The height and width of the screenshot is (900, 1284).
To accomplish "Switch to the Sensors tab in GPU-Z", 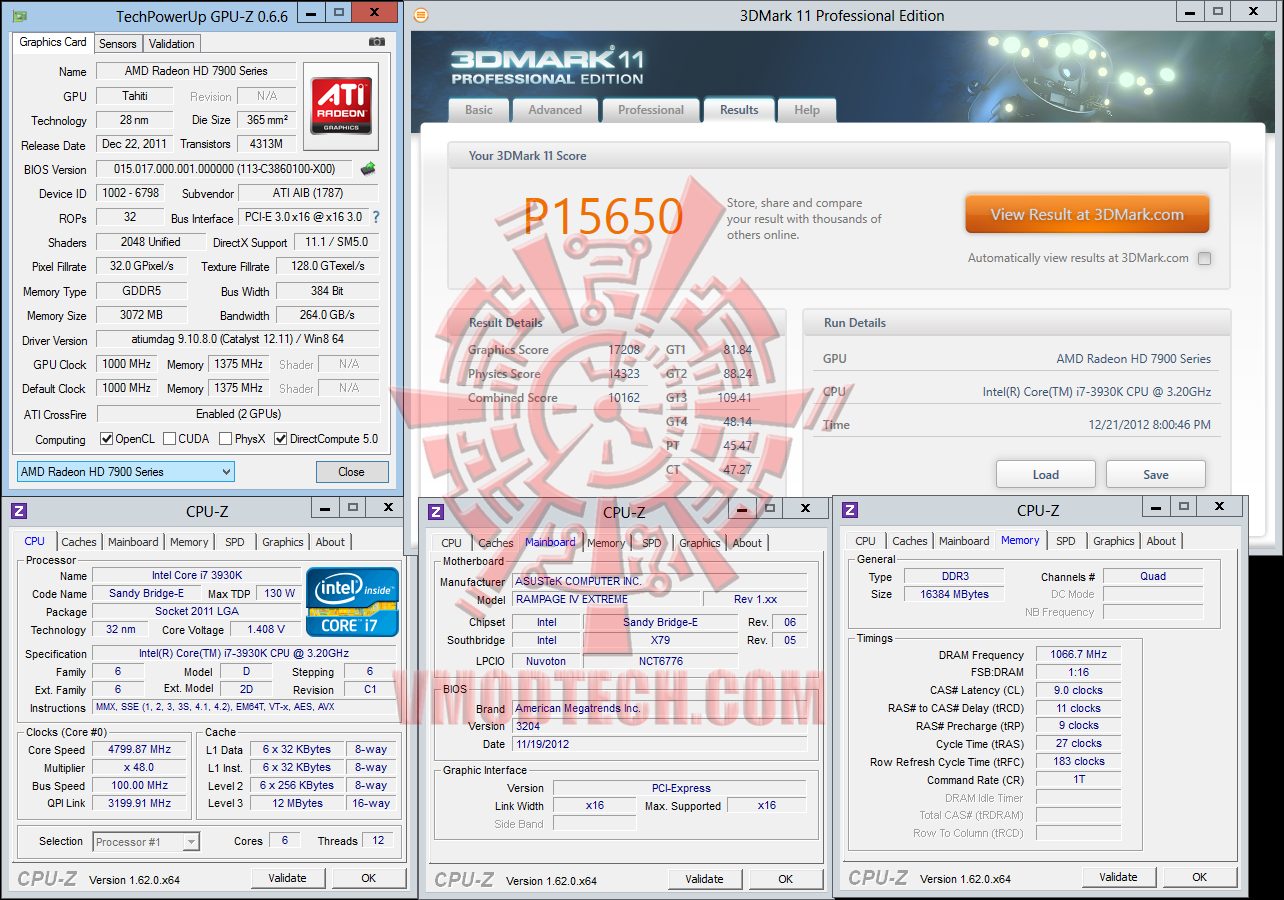I will point(118,44).
